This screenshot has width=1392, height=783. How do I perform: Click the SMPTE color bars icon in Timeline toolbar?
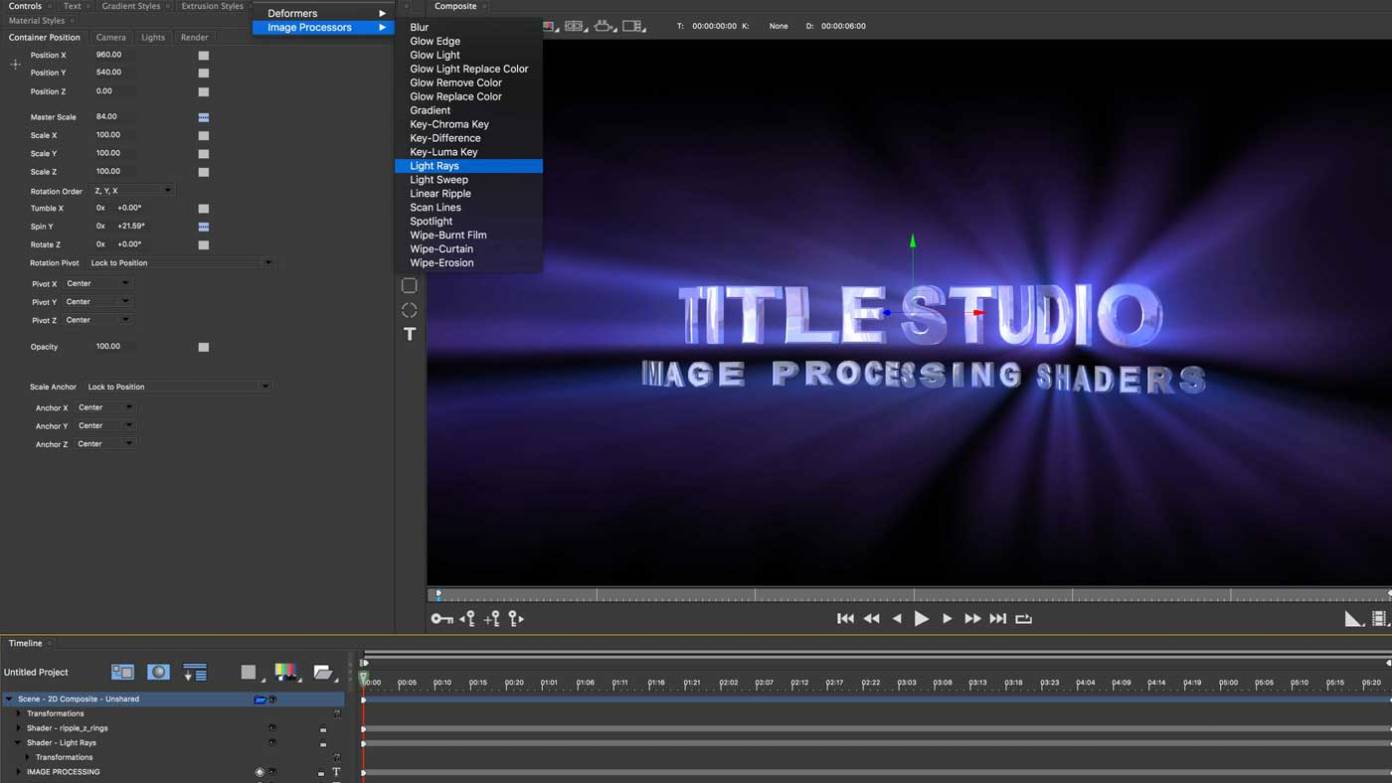287,671
